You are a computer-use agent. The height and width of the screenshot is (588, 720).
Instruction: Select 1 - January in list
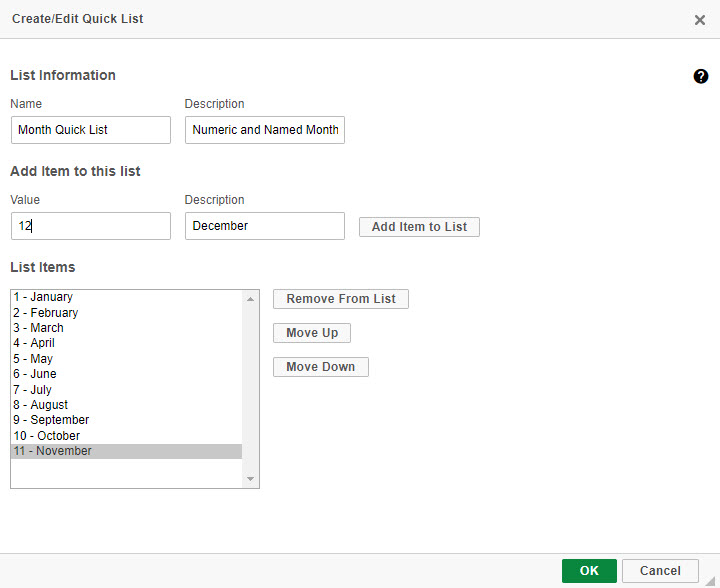coord(126,297)
